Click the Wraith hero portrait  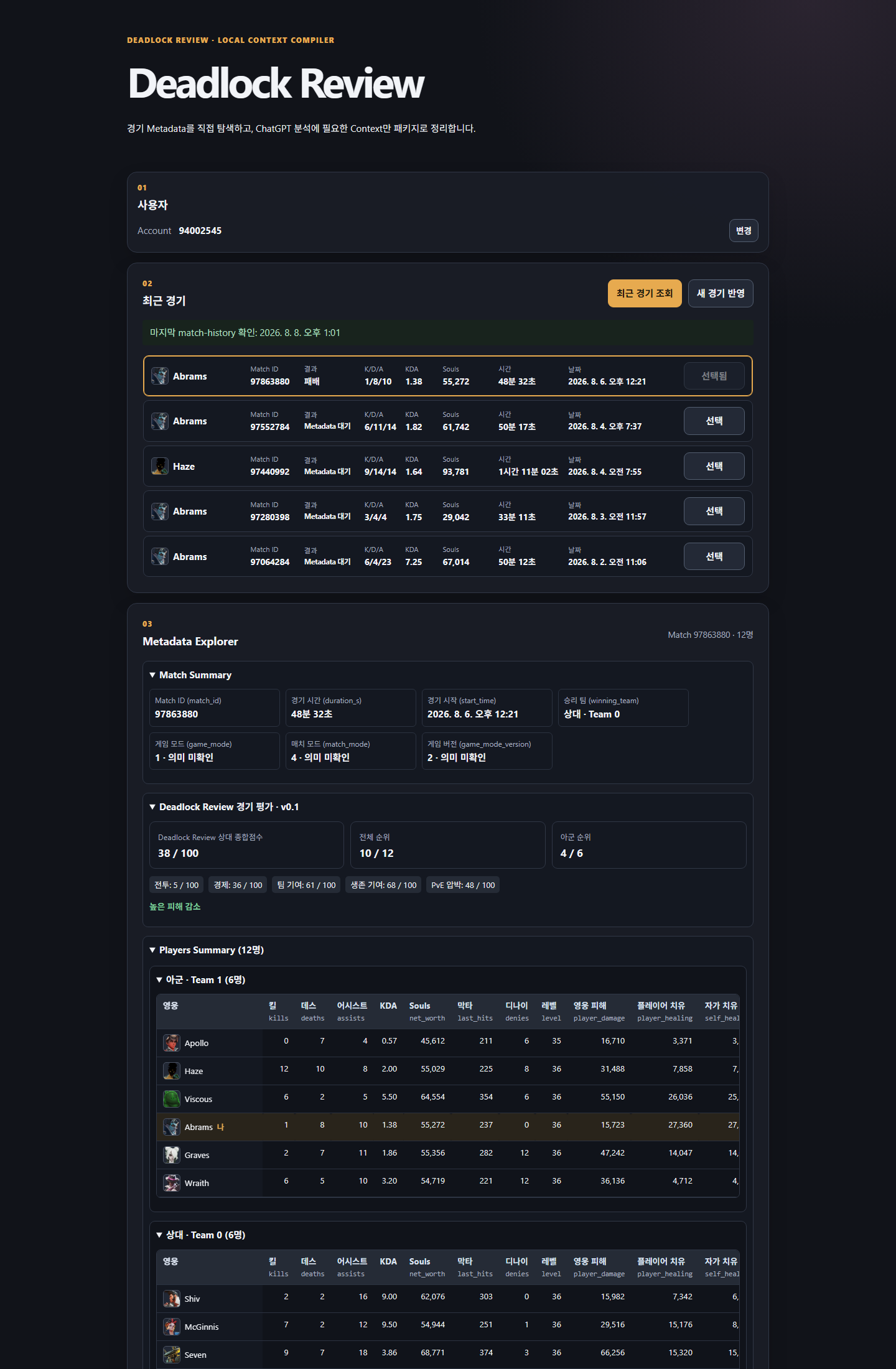(x=172, y=1183)
